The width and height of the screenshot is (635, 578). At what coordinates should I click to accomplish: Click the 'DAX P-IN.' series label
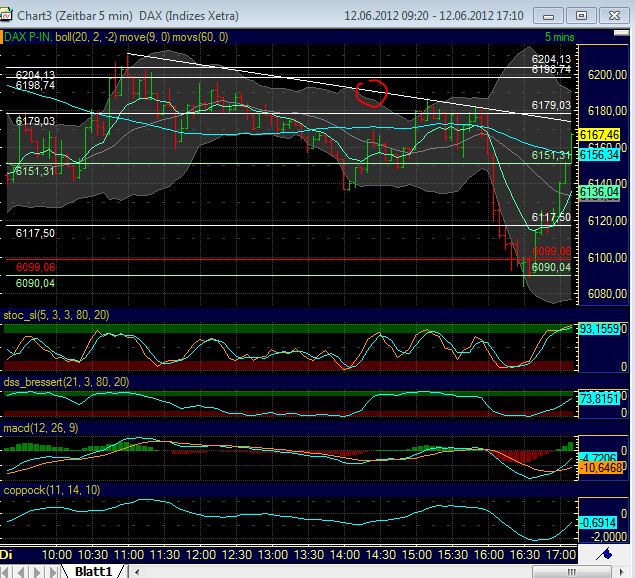click(x=28, y=37)
